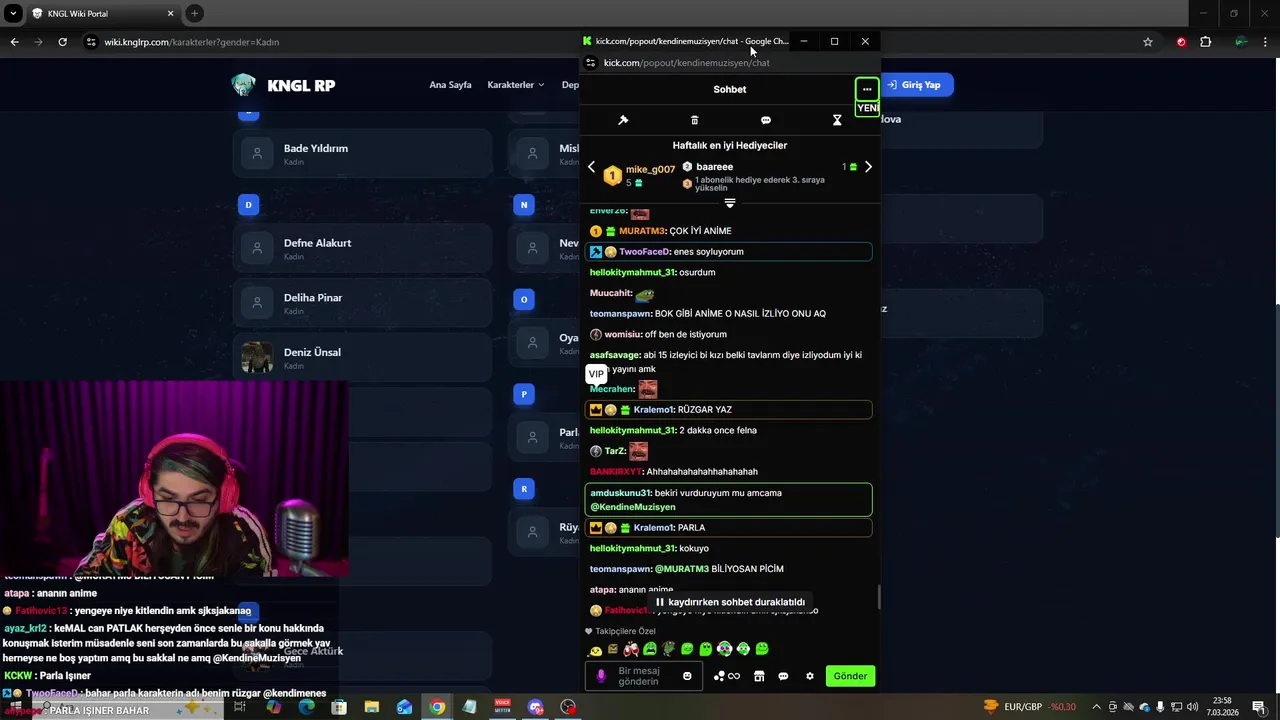The height and width of the screenshot is (720, 1280).
Task: Open Bade Yıldırım character card
Action: (x=362, y=154)
